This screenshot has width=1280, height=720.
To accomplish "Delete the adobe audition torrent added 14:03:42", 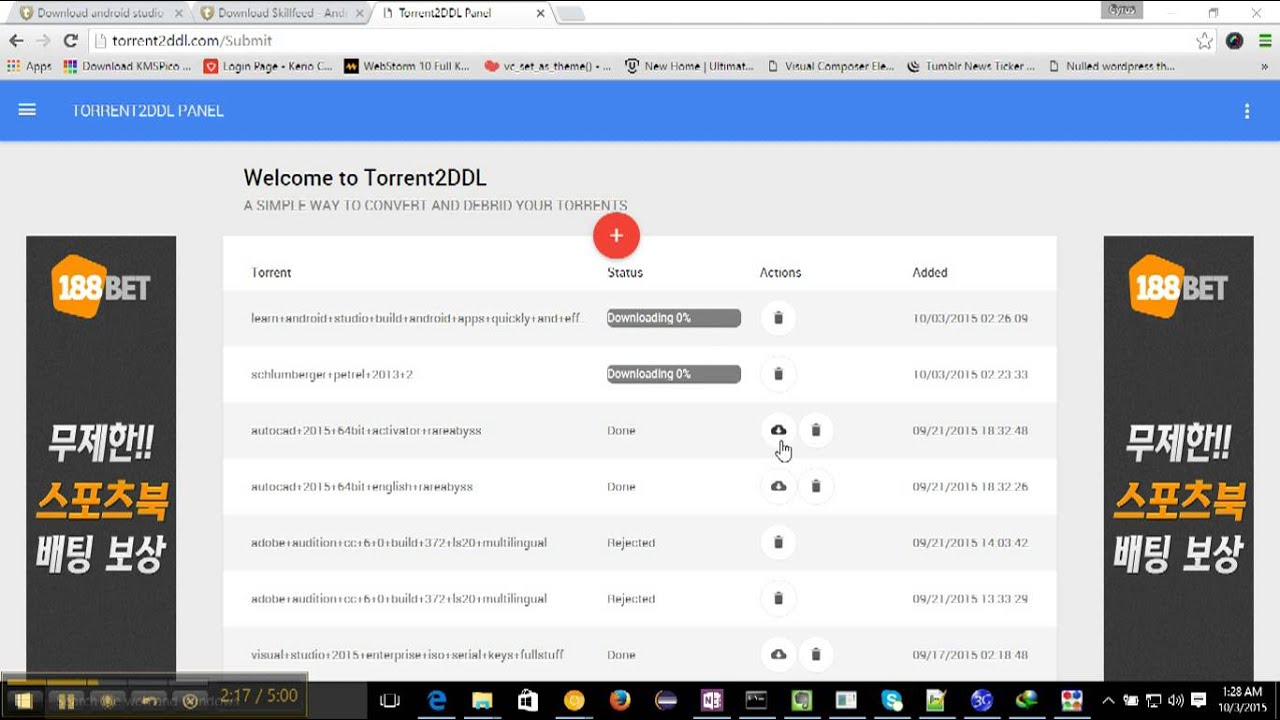I will coord(778,542).
